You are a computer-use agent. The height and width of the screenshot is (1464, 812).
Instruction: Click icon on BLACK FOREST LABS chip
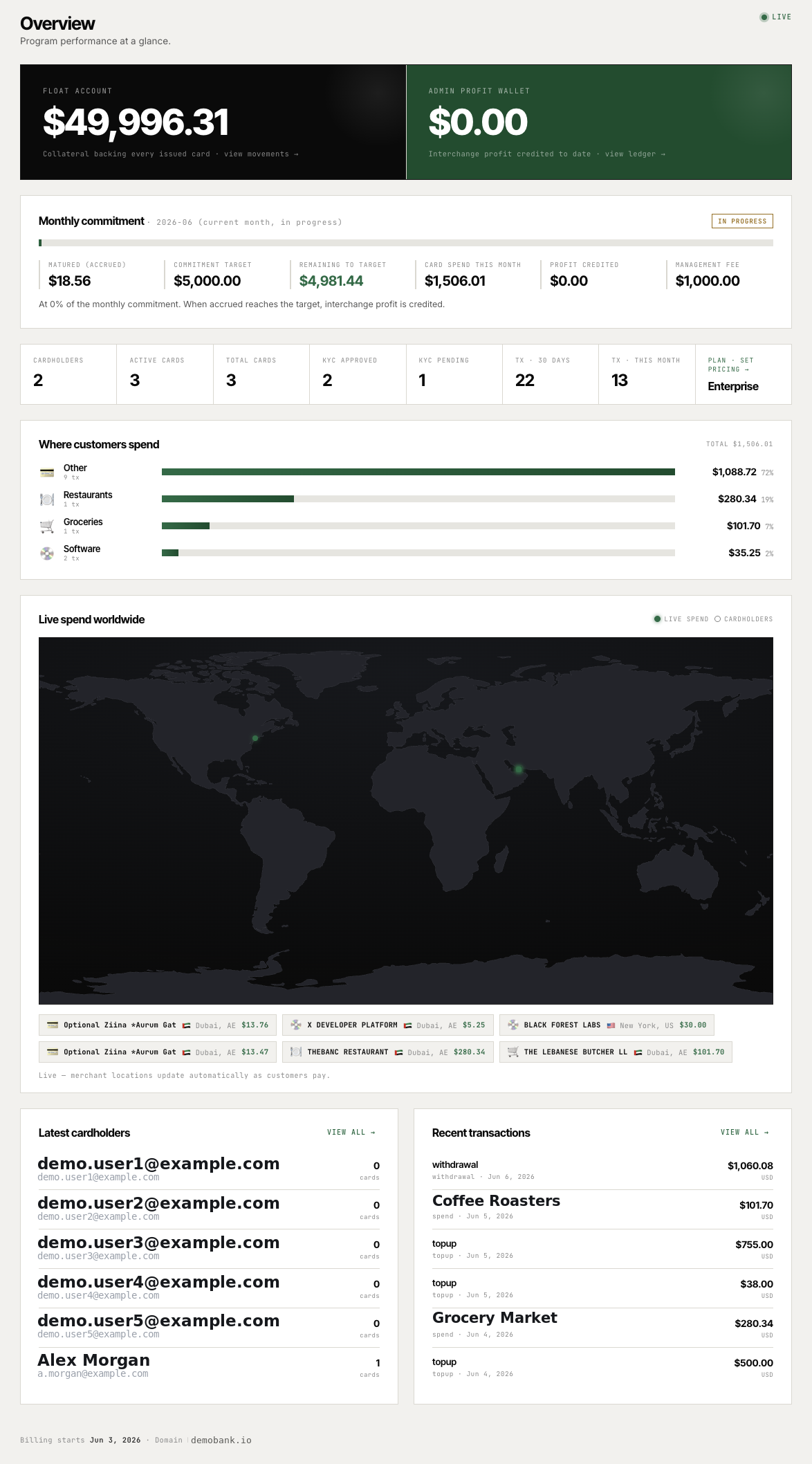pyautogui.click(x=513, y=1025)
